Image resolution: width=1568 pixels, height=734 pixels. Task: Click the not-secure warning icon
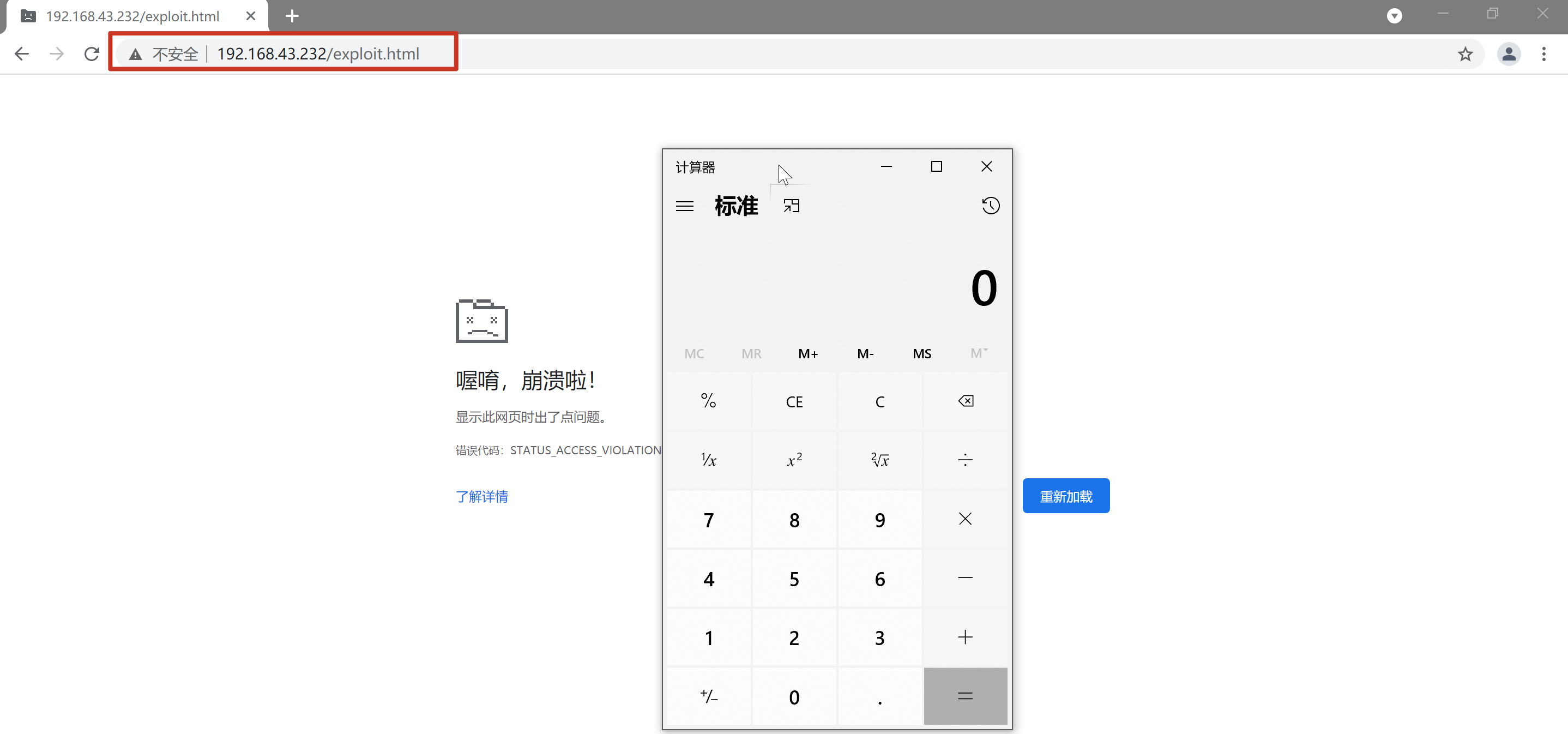pos(135,54)
